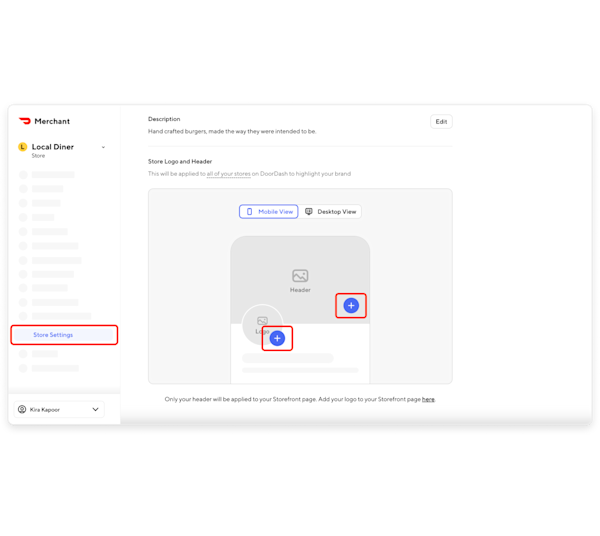Expand the Local Diner store dropdown chevron
The image size is (600, 536).
point(103,147)
